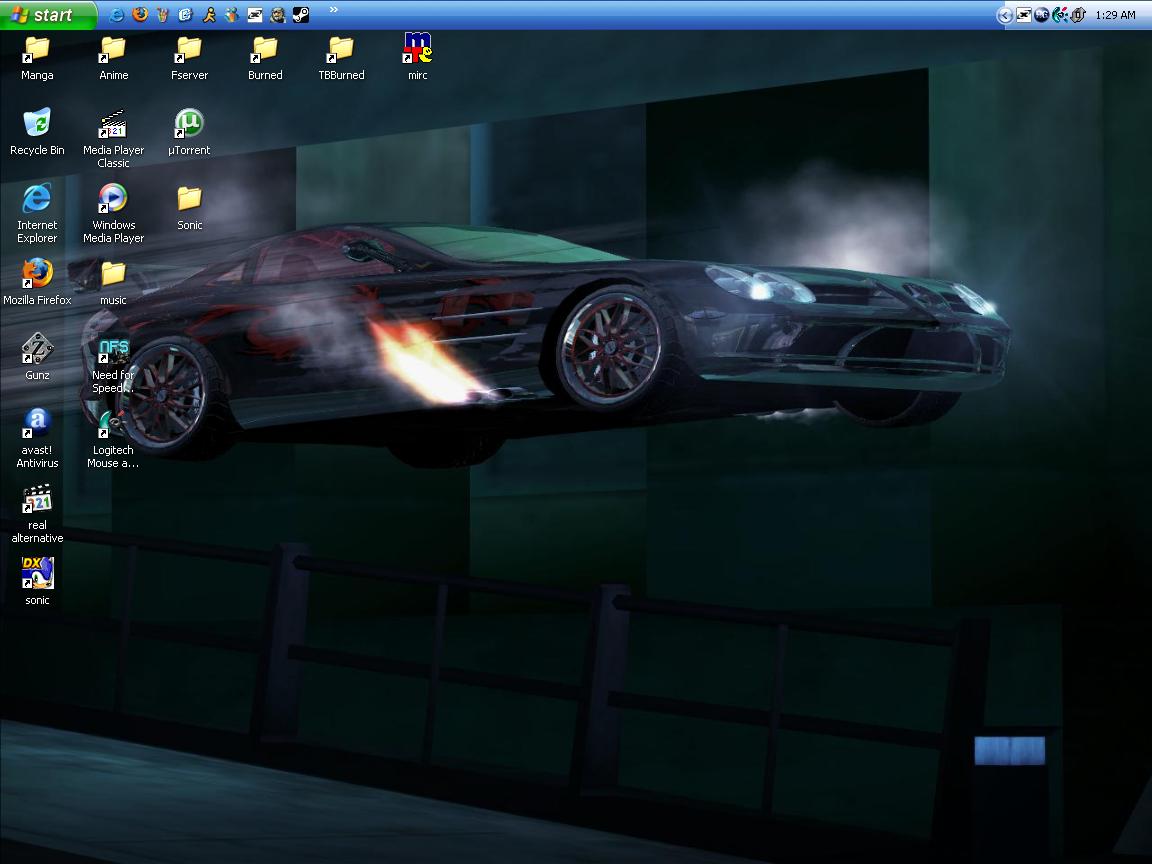Open the music folder
This screenshot has height=864, width=1152.
pos(113,282)
